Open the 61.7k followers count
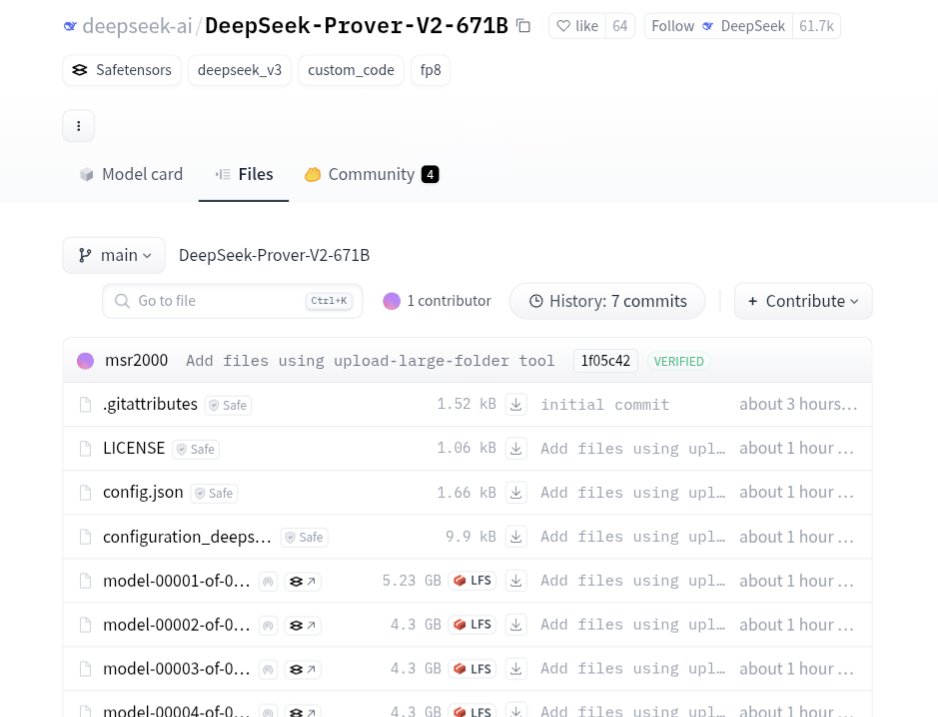The image size is (938, 717). coord(817,26)
